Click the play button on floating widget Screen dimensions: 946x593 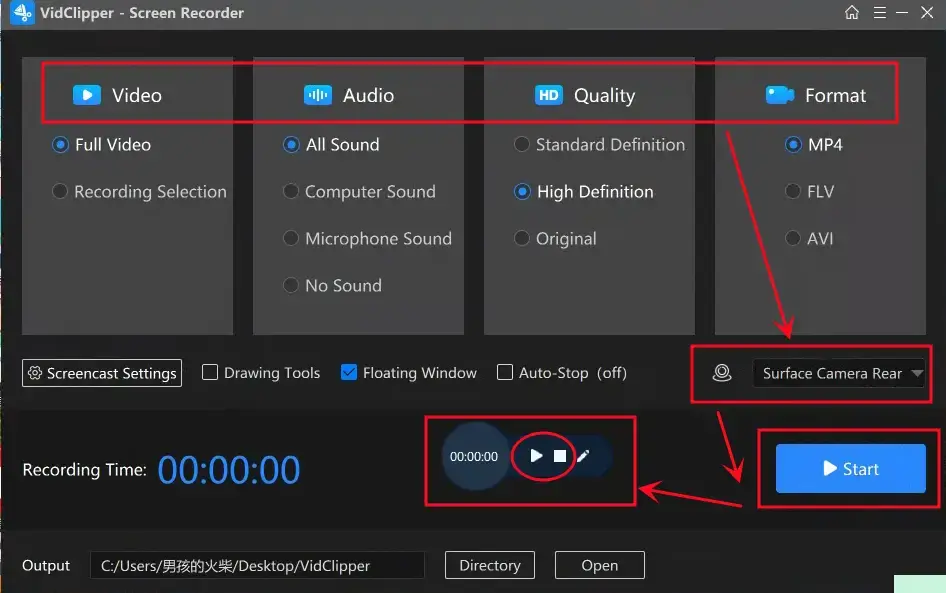click(536, 455)
